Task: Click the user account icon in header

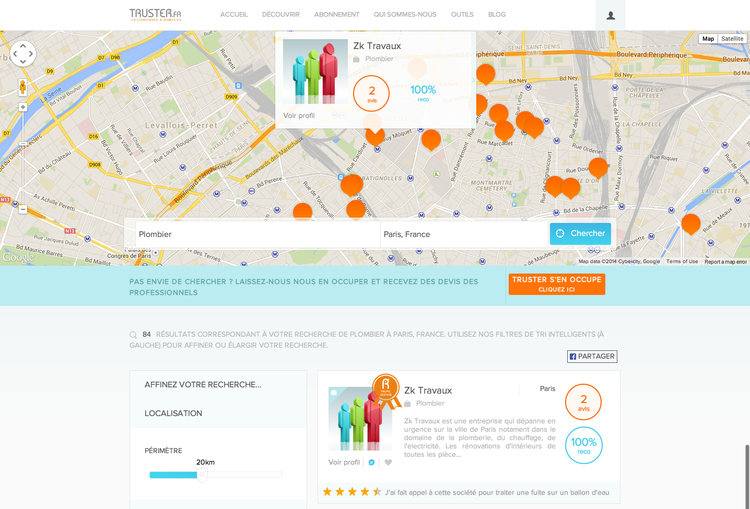Action: (610, 15)
